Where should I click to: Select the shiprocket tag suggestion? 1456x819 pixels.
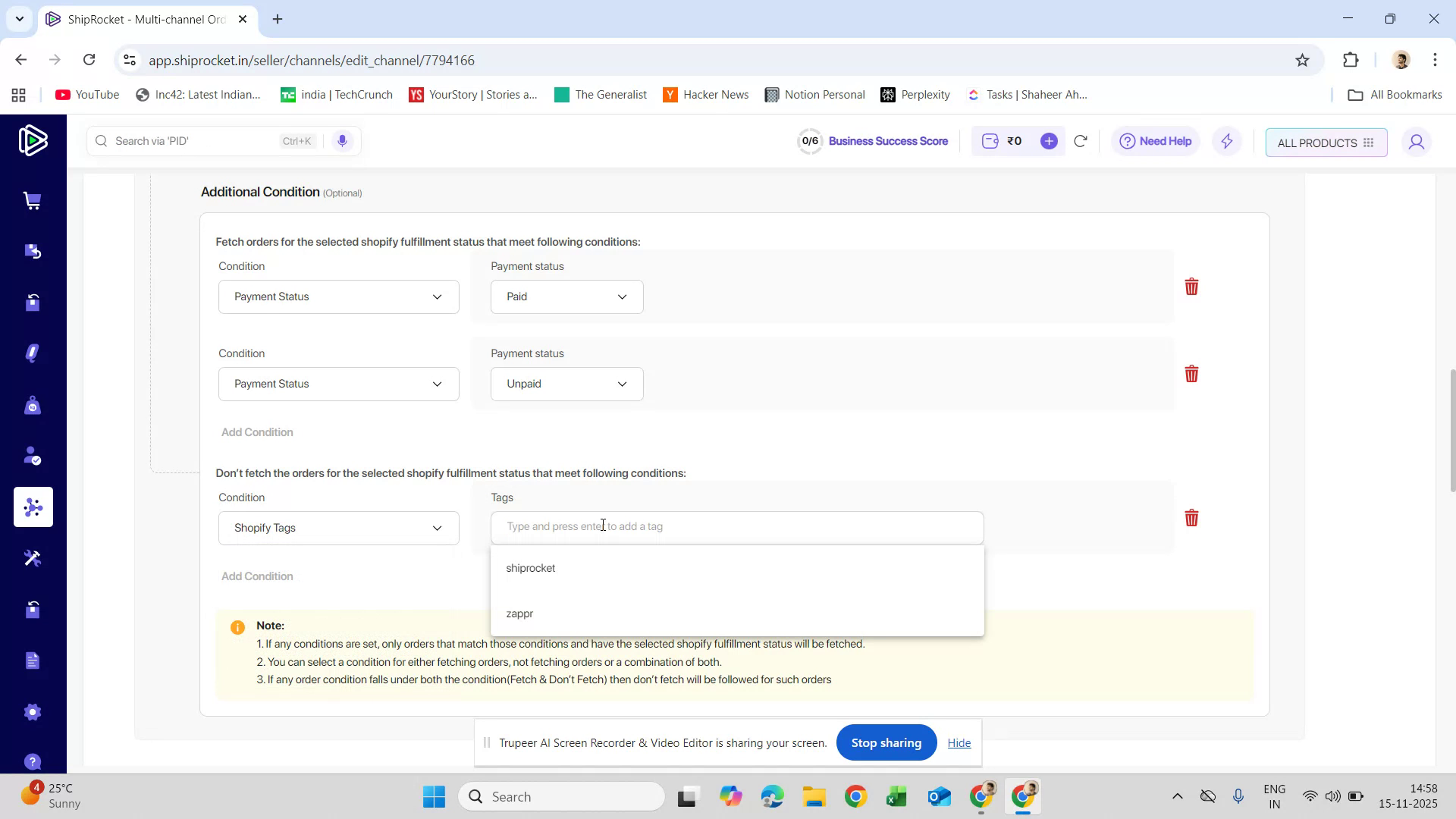(531, 567)
